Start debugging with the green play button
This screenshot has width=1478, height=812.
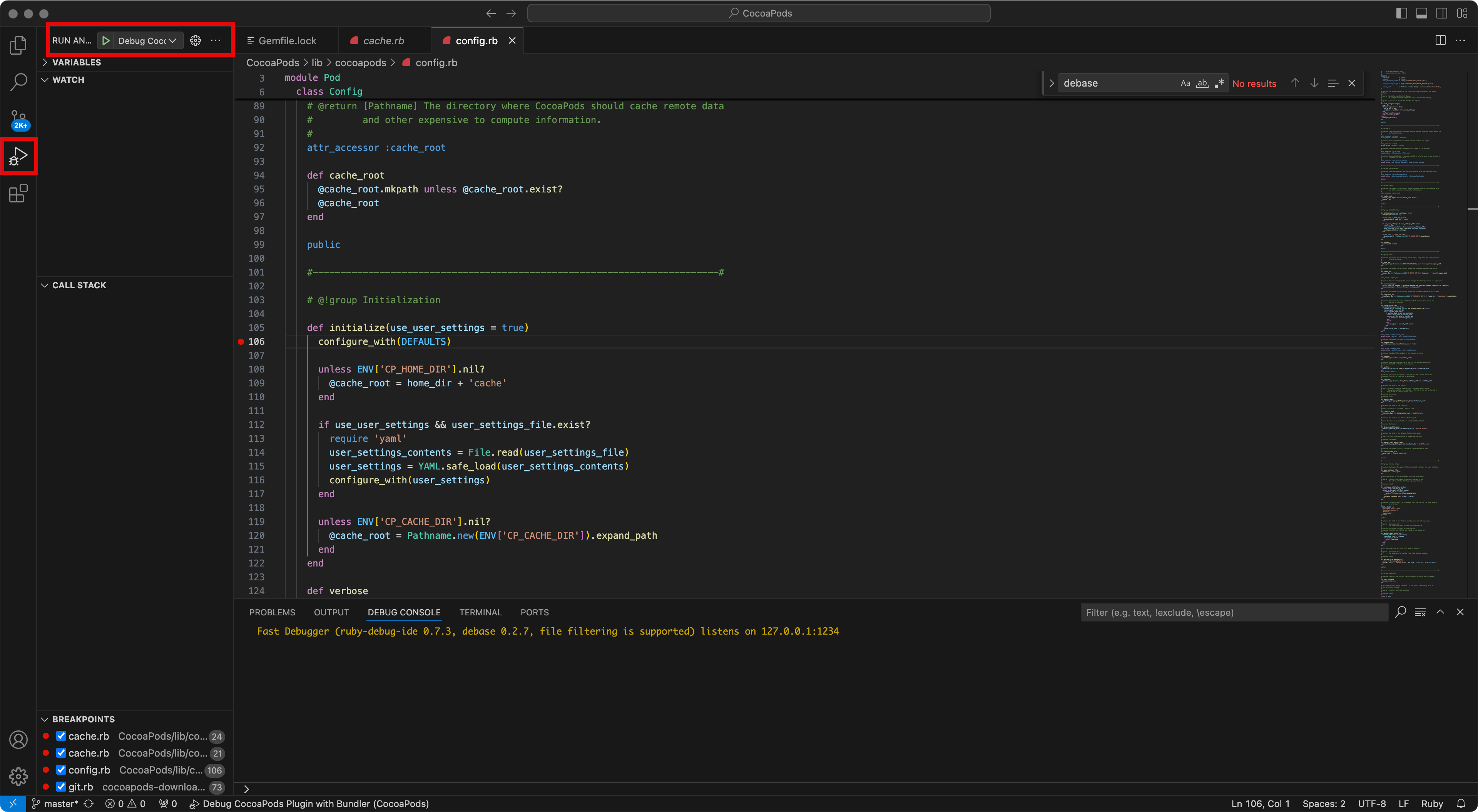[106, 40]
